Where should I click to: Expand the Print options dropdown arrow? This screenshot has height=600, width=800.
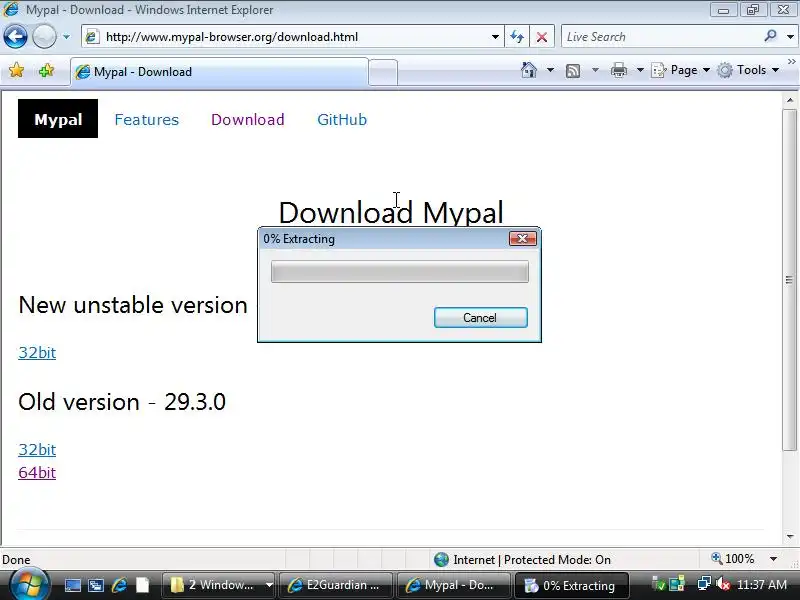640,70
